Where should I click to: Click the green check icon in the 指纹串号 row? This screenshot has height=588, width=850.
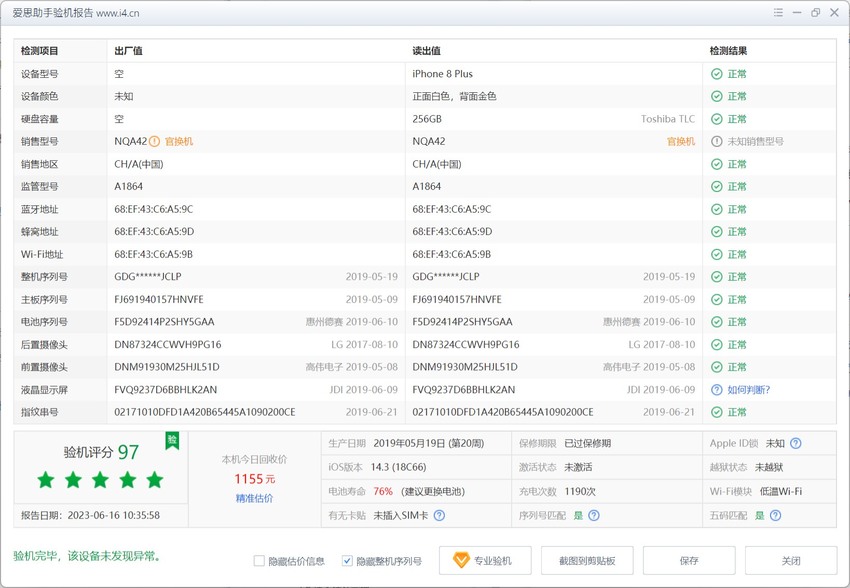717,412
